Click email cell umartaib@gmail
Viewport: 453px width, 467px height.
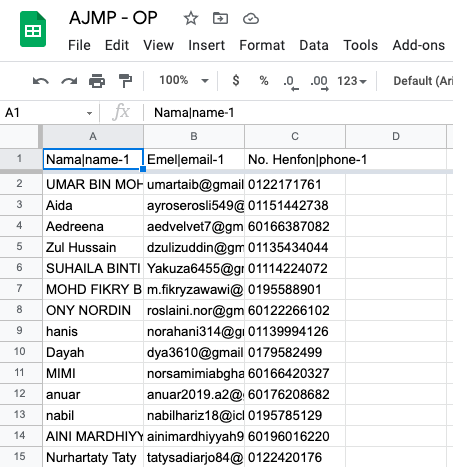[194, 184]
